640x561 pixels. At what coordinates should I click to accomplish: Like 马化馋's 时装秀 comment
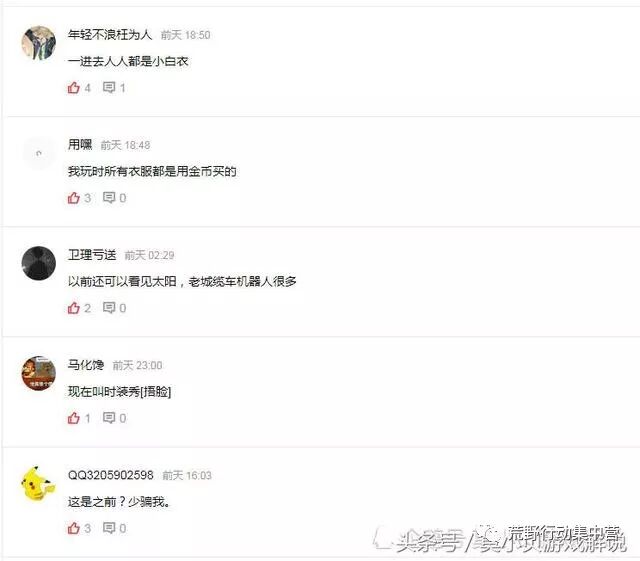(x=74, y=418)
